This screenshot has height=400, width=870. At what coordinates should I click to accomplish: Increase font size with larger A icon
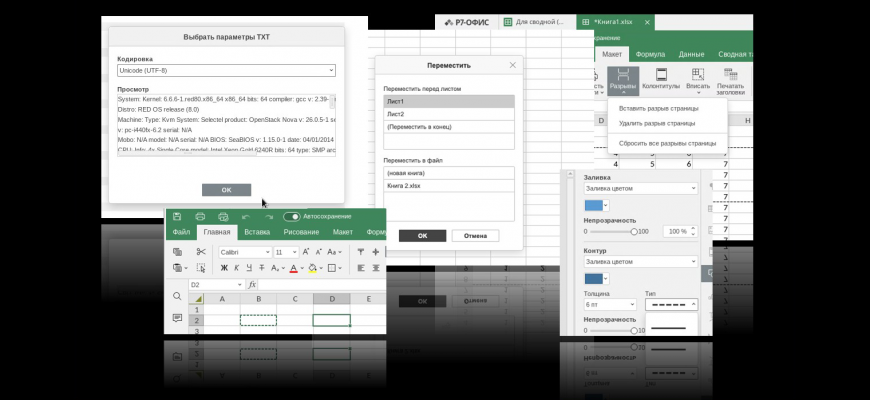306,252
